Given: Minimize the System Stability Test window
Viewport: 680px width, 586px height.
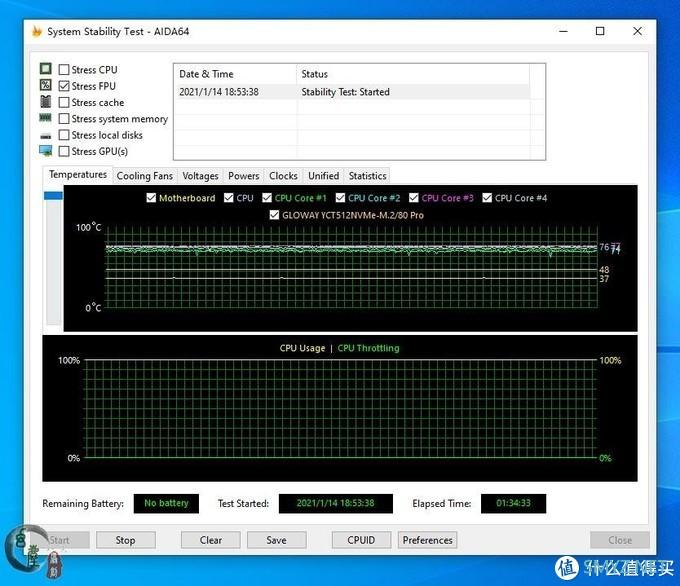Looking at the screenshot, I should 563,31.
